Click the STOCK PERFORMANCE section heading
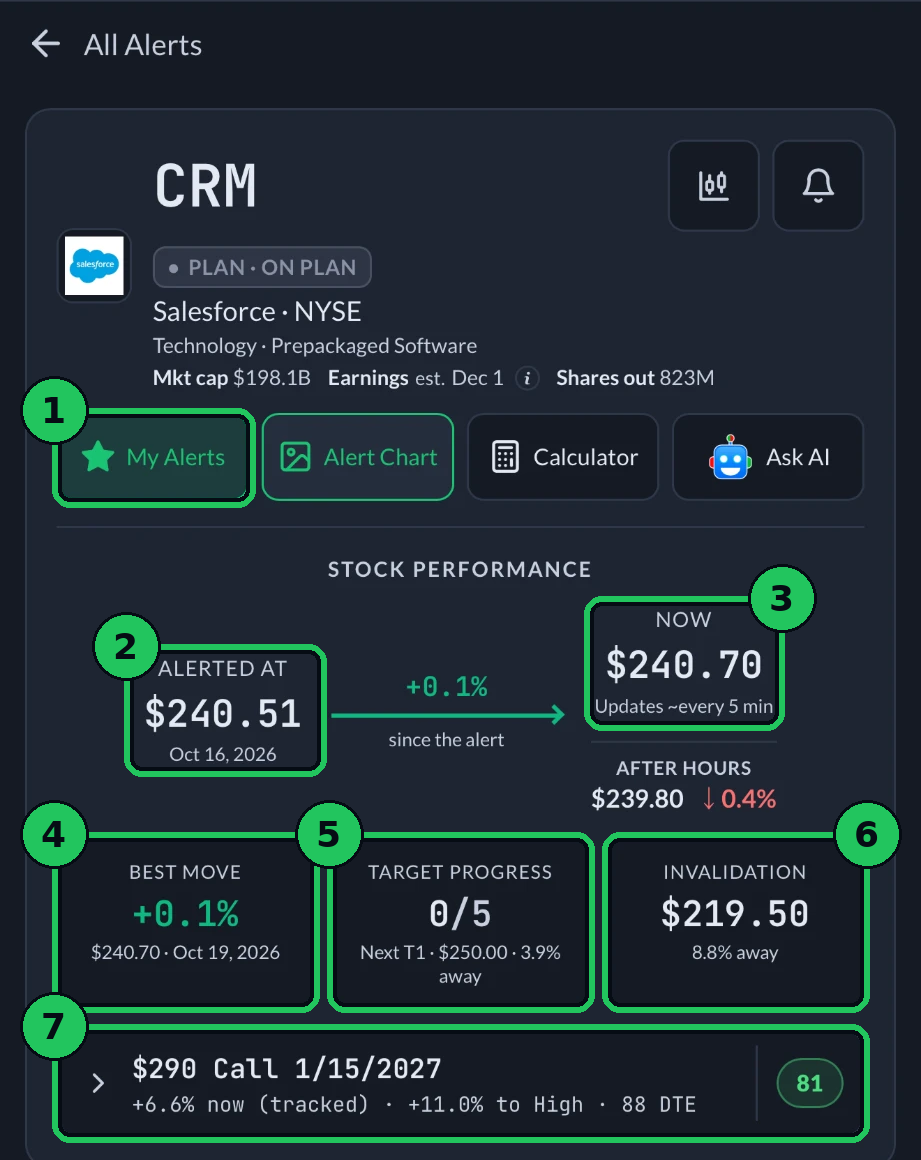Viewport: 921px width, 1160px height. tap(459, 569)
